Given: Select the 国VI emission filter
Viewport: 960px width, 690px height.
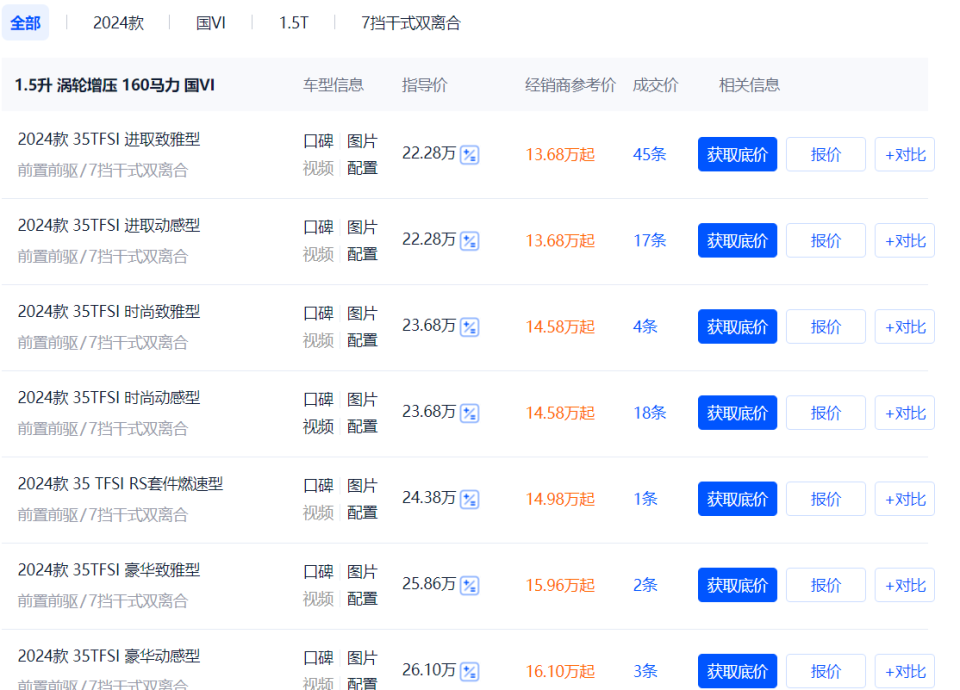Looking at the screenshot, I should click(210, 22).
